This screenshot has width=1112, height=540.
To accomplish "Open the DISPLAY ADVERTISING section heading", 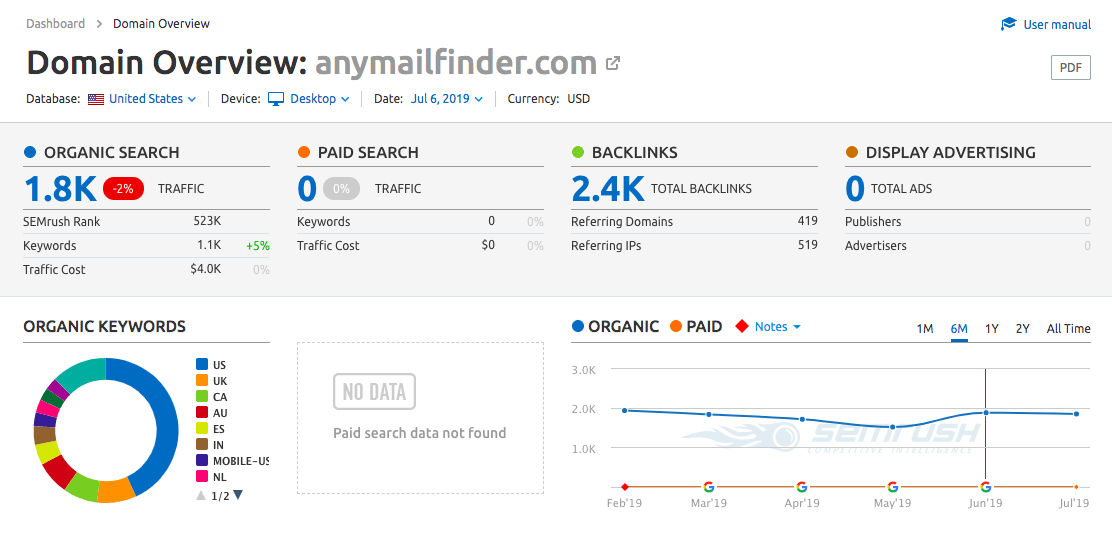I will click(x=950, y=153).
